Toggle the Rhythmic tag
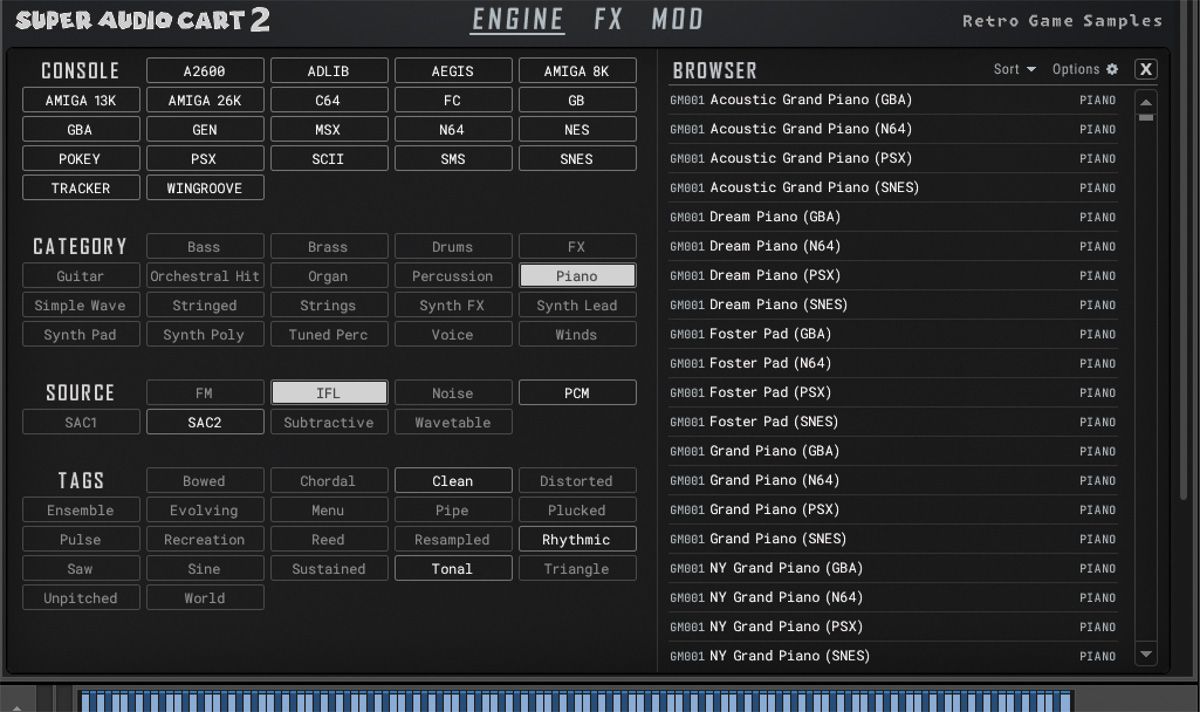This screenshot has height=712, width=1200. tap(576, 539)
